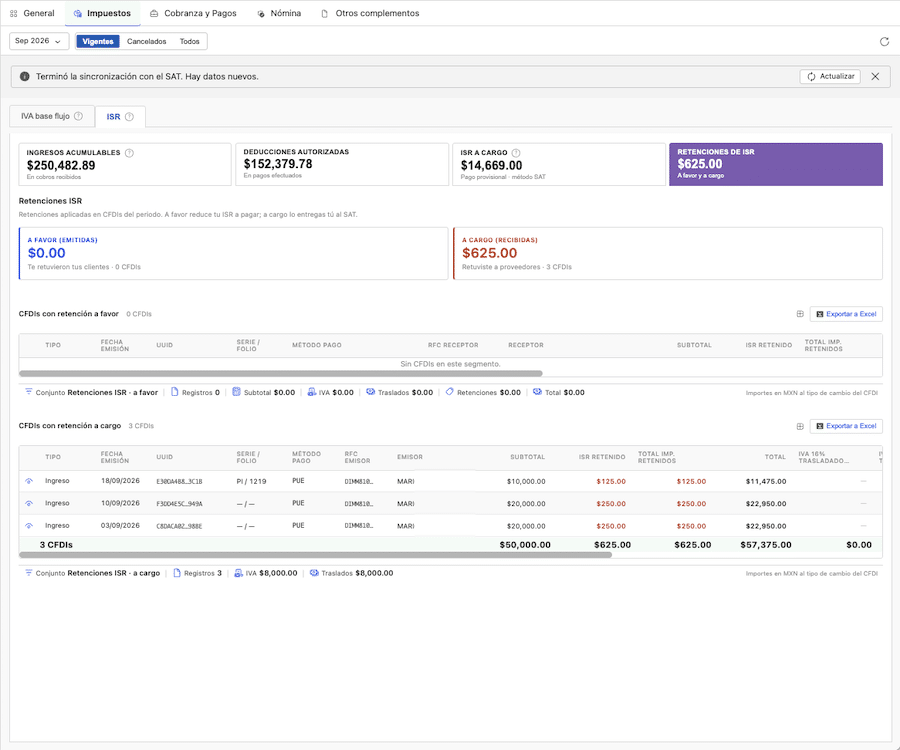Click the Nómina tab icon
Image resolution: width=900 pixels, height=750 pixels.
(261, 13)
